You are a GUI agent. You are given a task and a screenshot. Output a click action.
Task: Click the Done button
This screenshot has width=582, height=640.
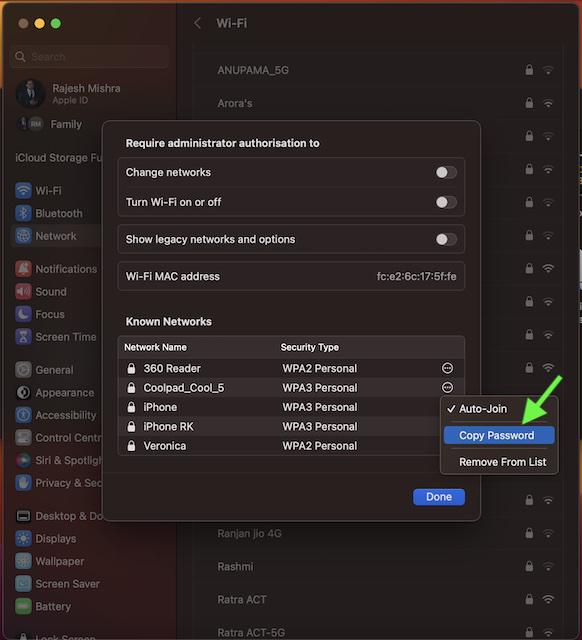point(439,497)
